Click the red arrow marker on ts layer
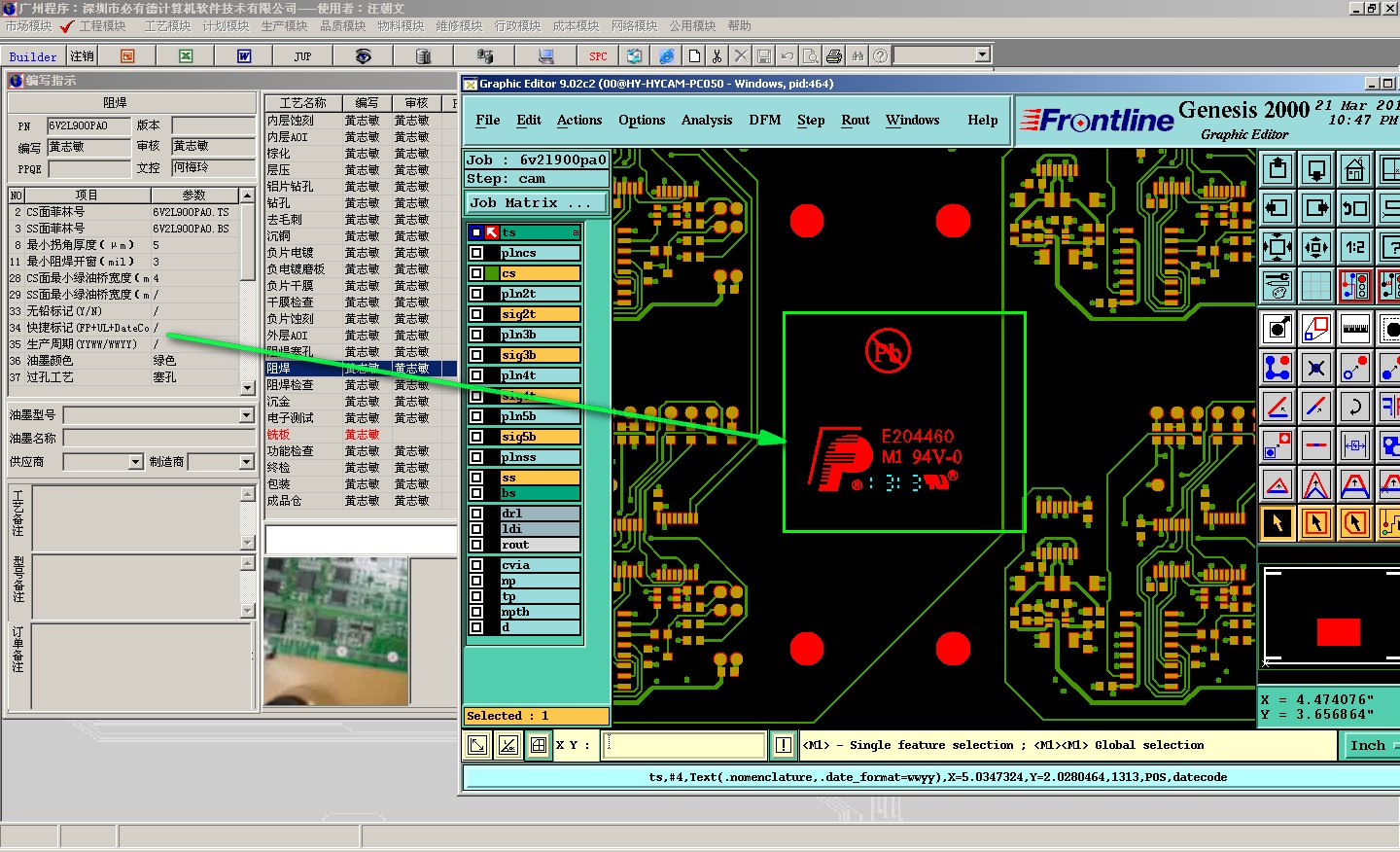 coord(492,232)
